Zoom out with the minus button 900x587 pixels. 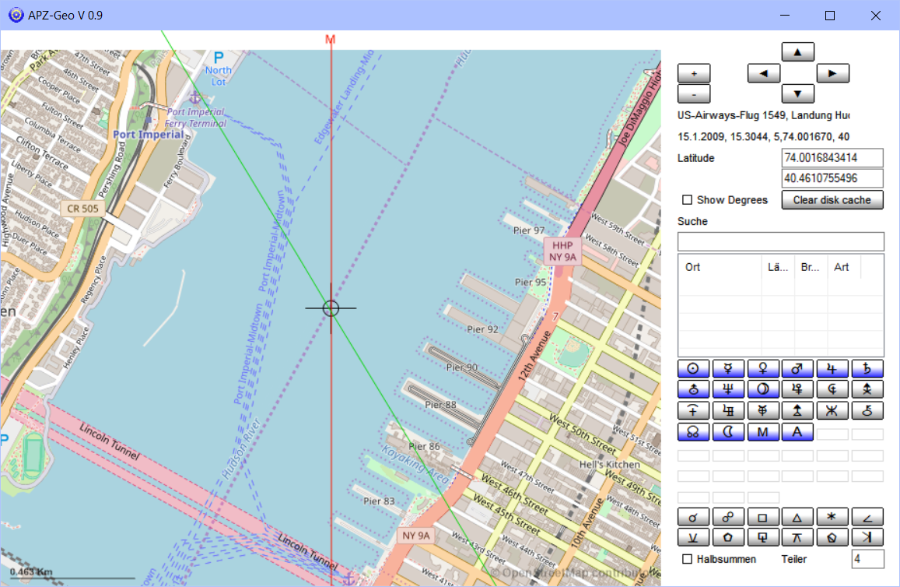click(x=694, y=94)
